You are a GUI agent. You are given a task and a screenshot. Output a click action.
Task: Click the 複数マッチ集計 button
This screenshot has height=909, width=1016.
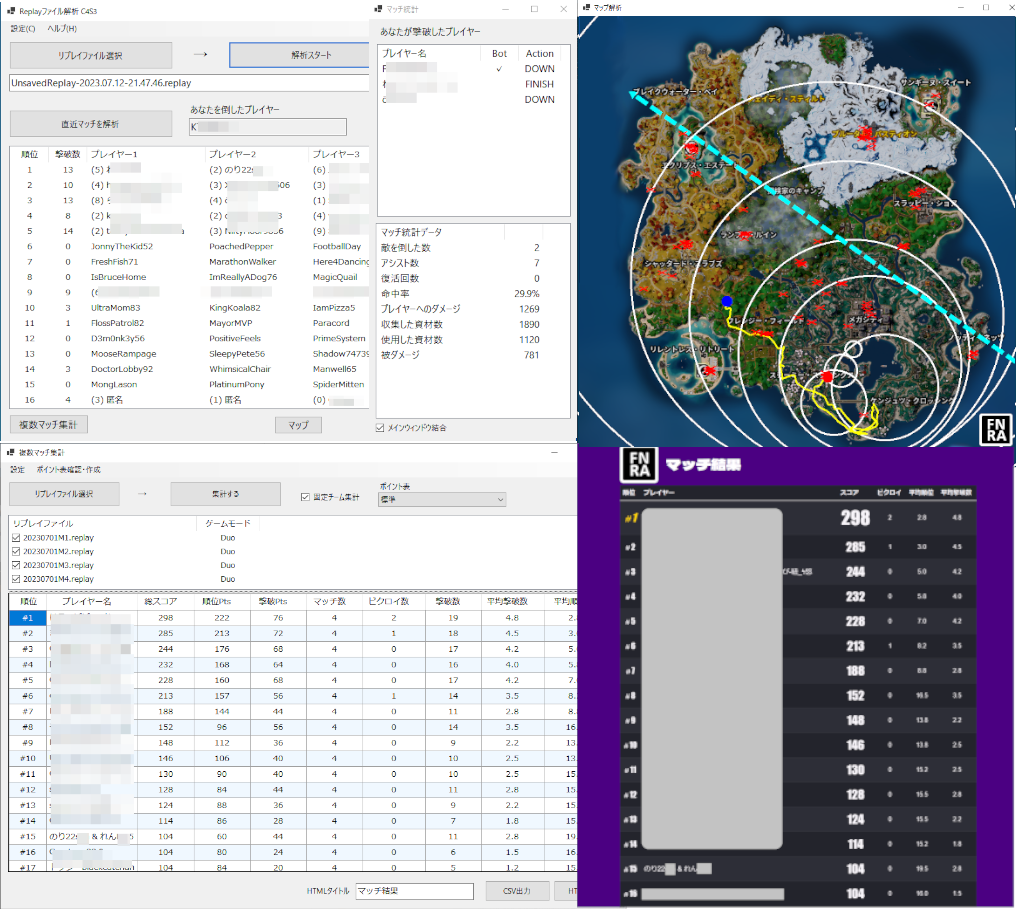coord(49,425)
